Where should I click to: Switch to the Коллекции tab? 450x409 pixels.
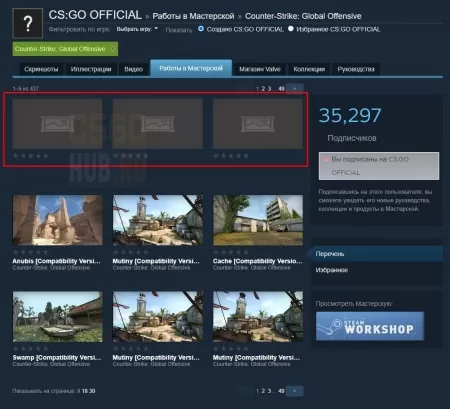click(309, 69)
